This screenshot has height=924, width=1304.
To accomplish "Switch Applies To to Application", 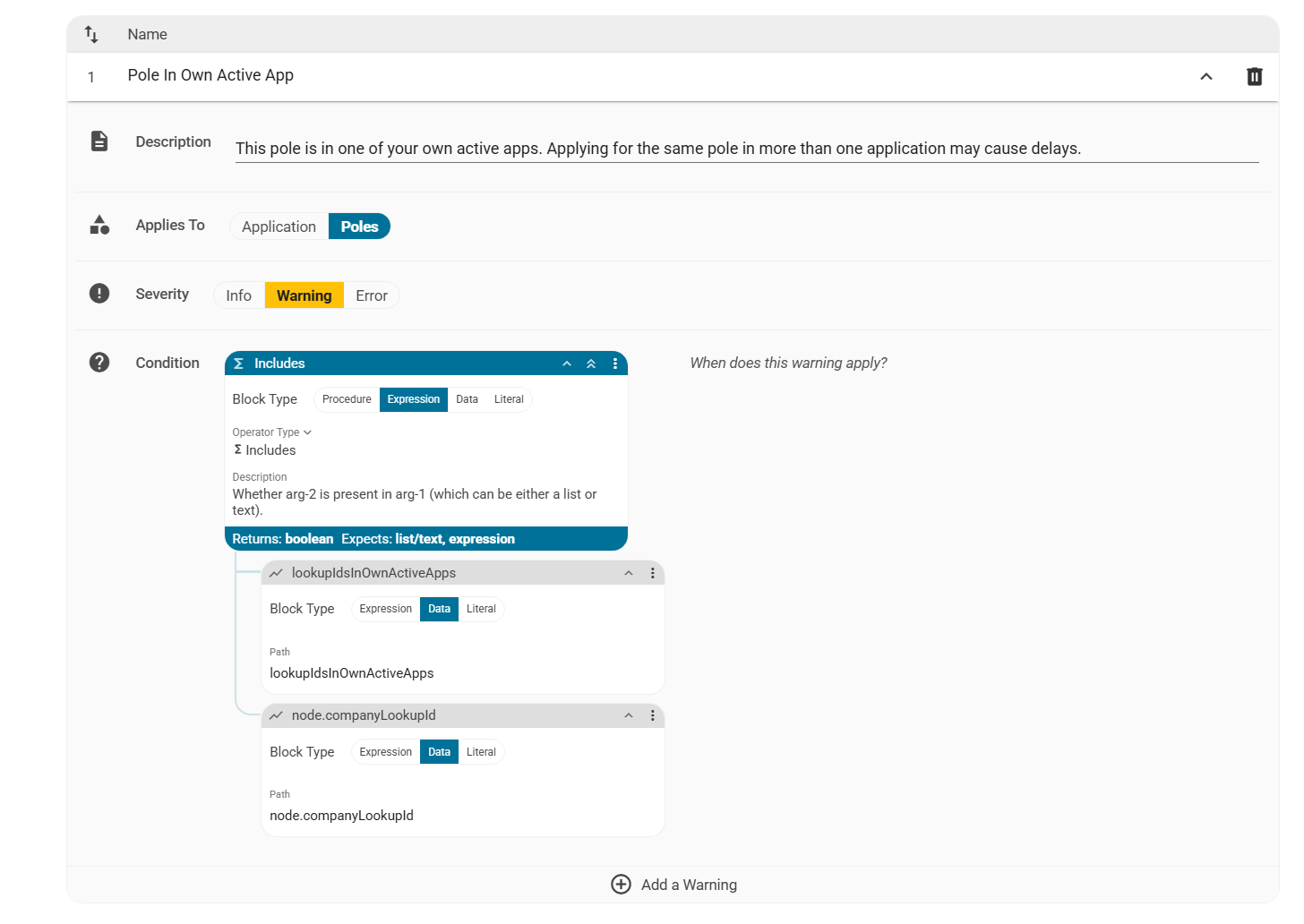I will coord(279,227).
